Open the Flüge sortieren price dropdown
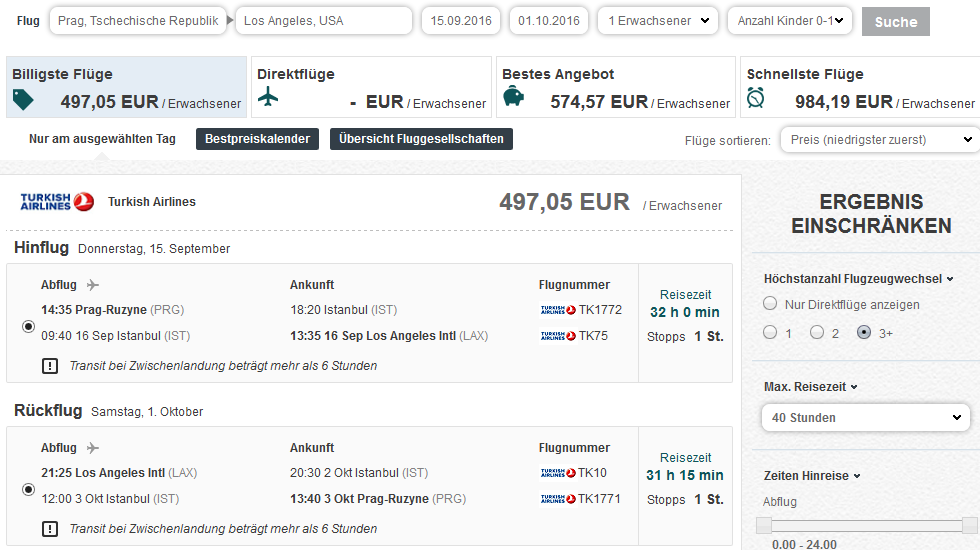Image resolution: width=980 pixels, height=550 pixels. point(880,139)
